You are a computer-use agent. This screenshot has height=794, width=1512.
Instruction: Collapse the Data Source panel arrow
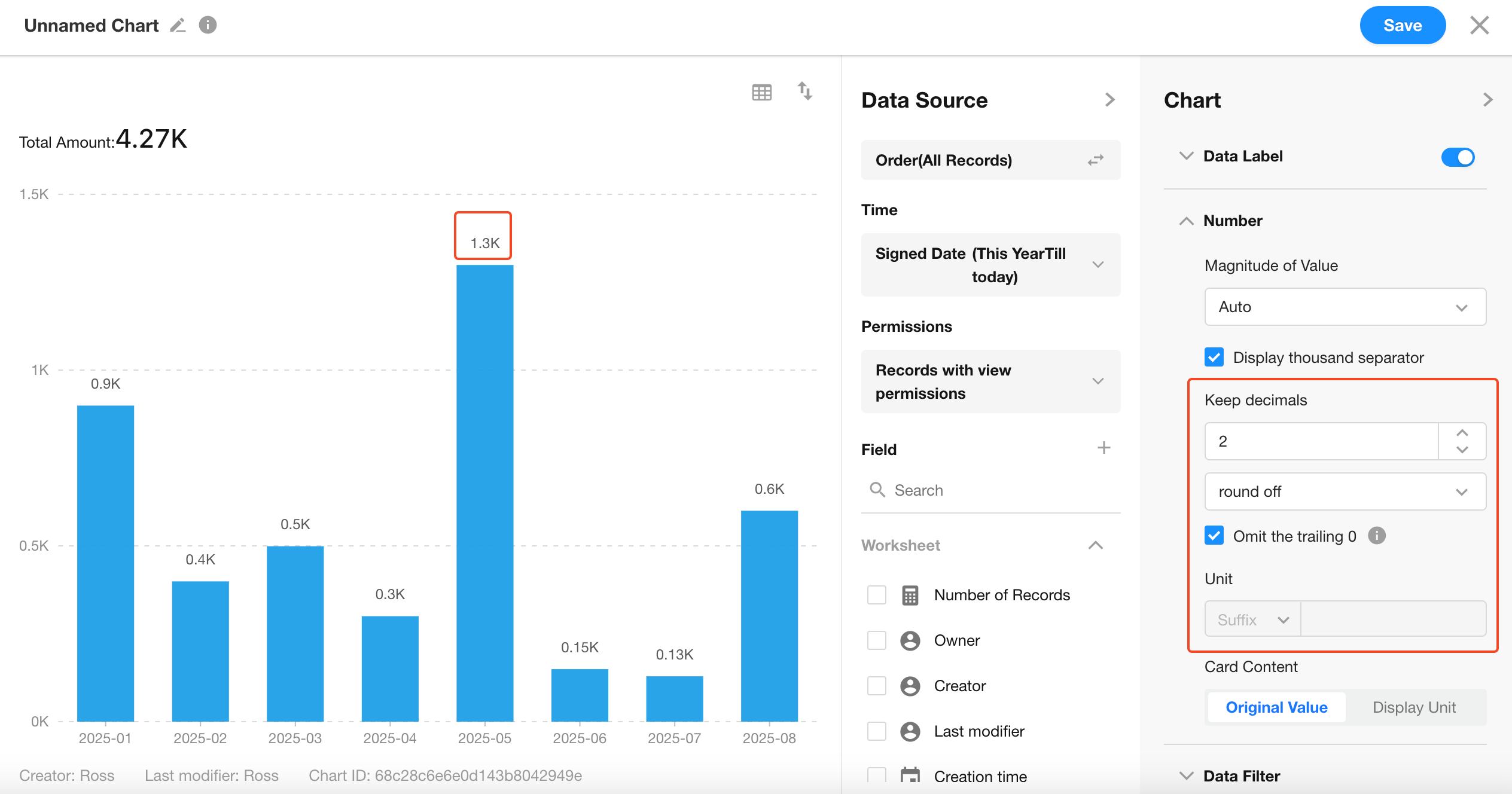pyautogui.click(x=1110, y=100)
